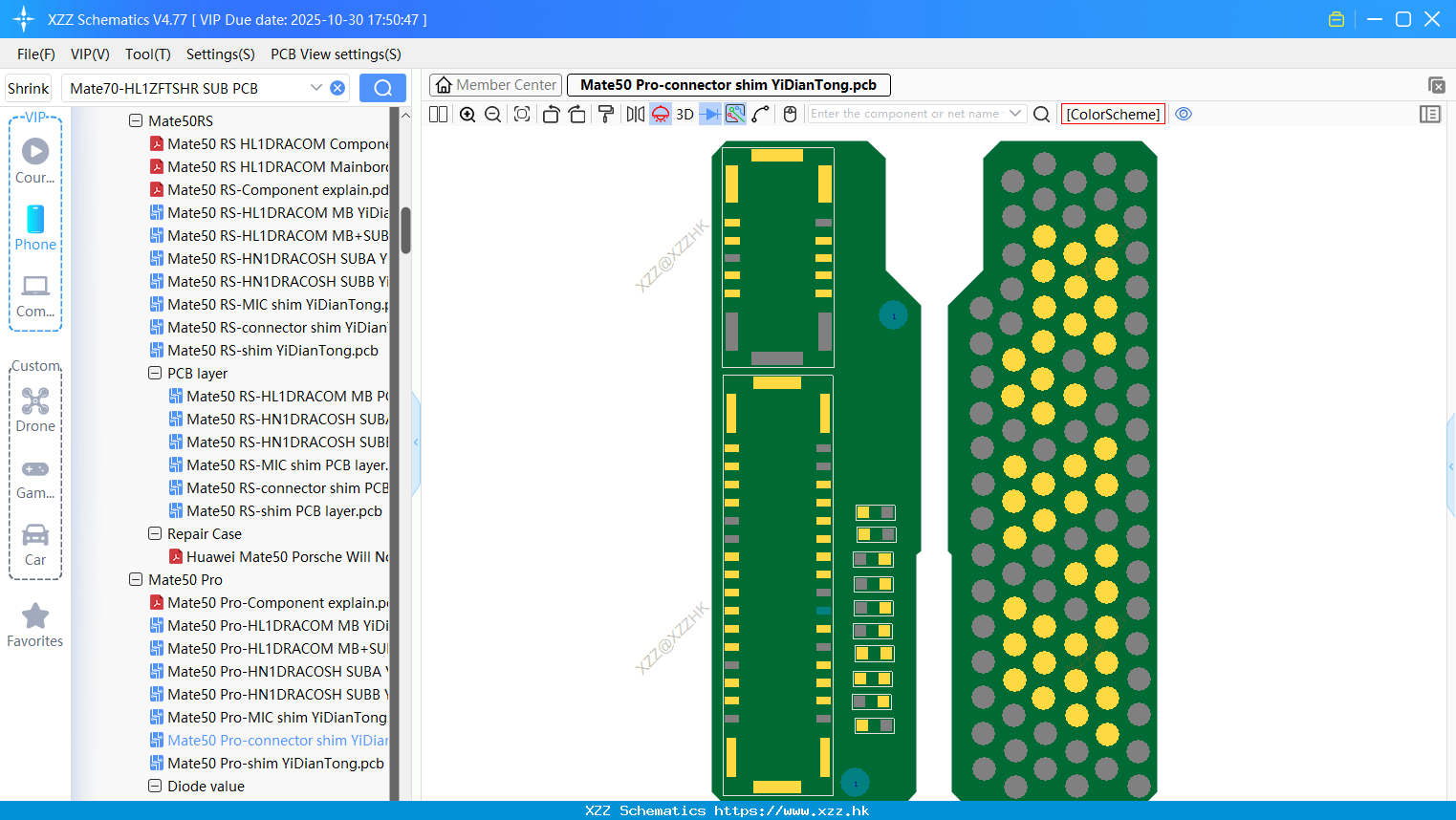
Task: Open the File(F) menu
Action: click(x=36, y=54)
